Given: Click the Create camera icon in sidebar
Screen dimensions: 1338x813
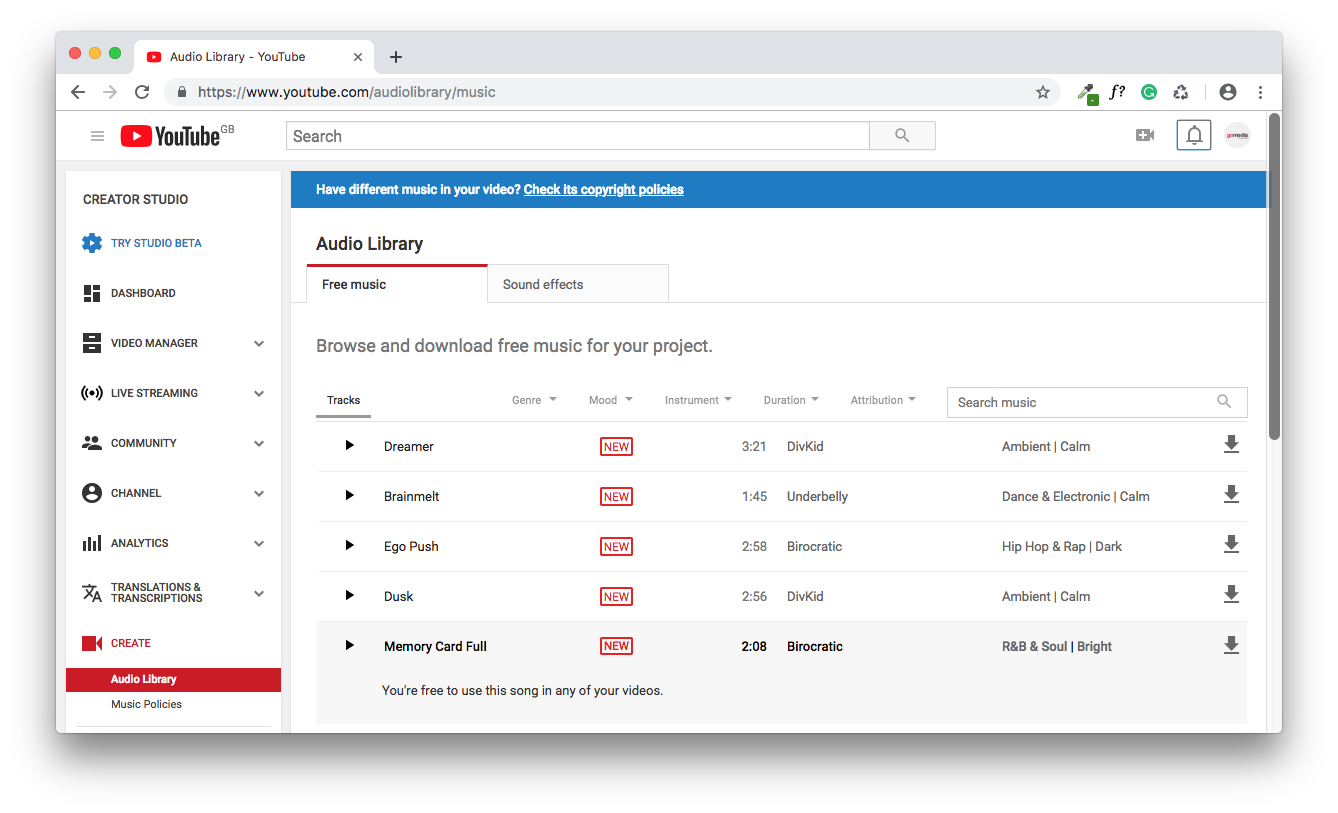Looking at the screenshot, I should tap(92, 643).
